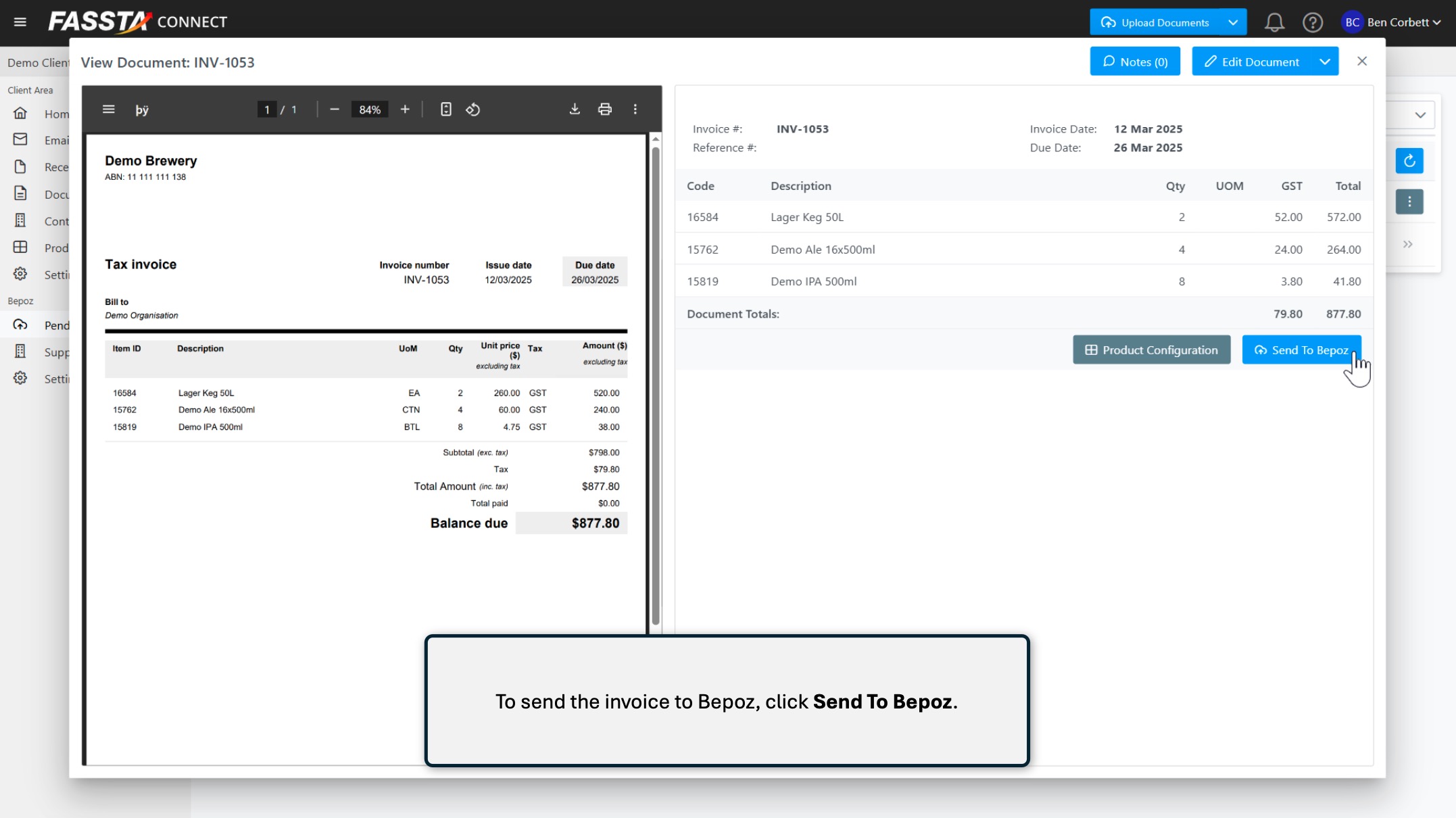Click the Bepoz cloud upload Pending icon
The width and height of the screenshot is (1456, 818).
pyautogui.click(x=20, y=324)
